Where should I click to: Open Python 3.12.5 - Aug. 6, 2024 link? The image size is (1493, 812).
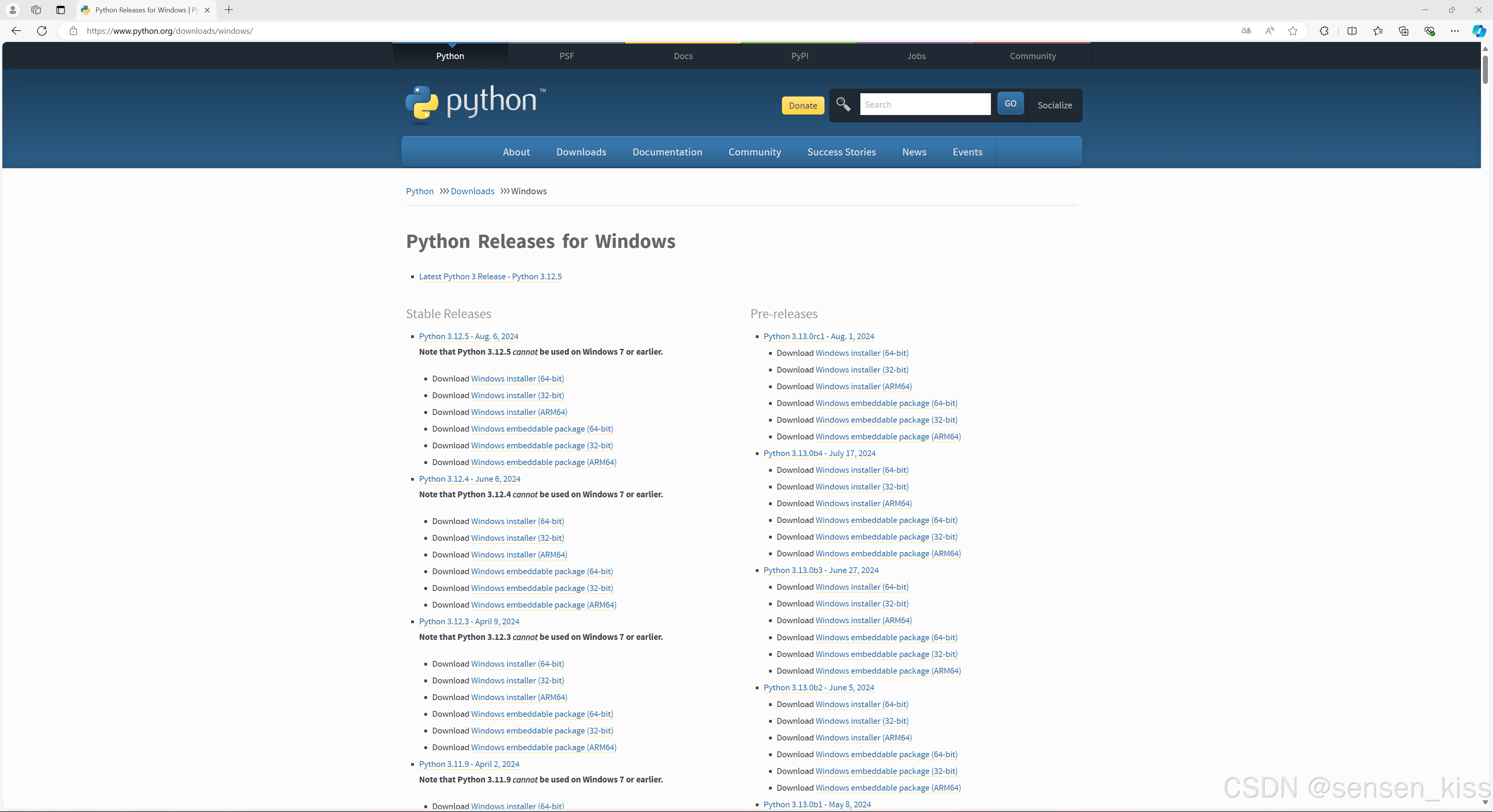[468, 336]
